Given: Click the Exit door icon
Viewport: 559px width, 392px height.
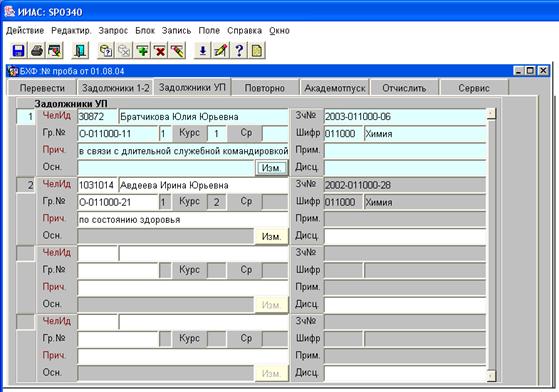Looking at the screenshot, I should [x=80, y=50].
